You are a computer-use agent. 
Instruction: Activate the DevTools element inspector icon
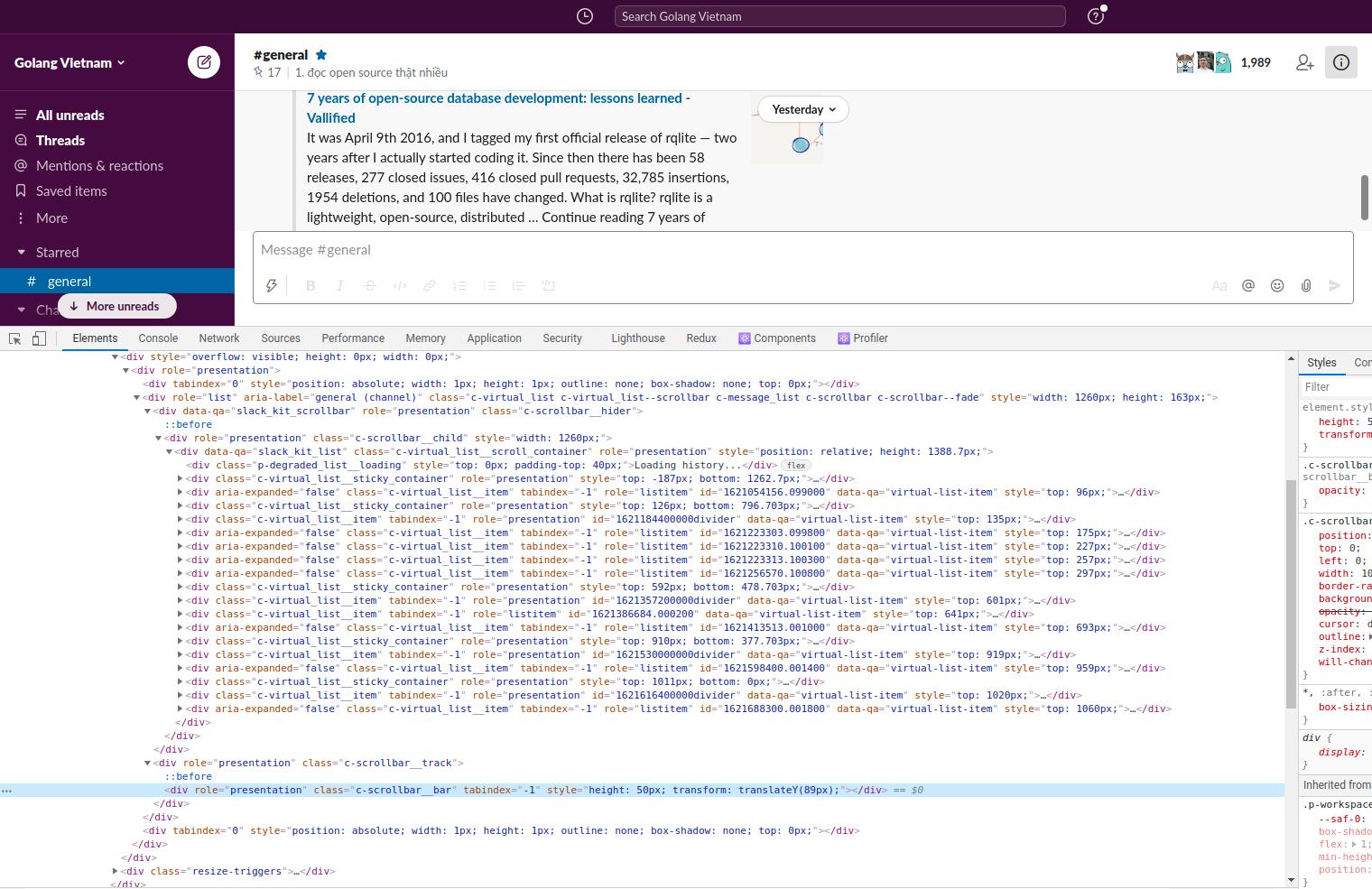point(15,338)
